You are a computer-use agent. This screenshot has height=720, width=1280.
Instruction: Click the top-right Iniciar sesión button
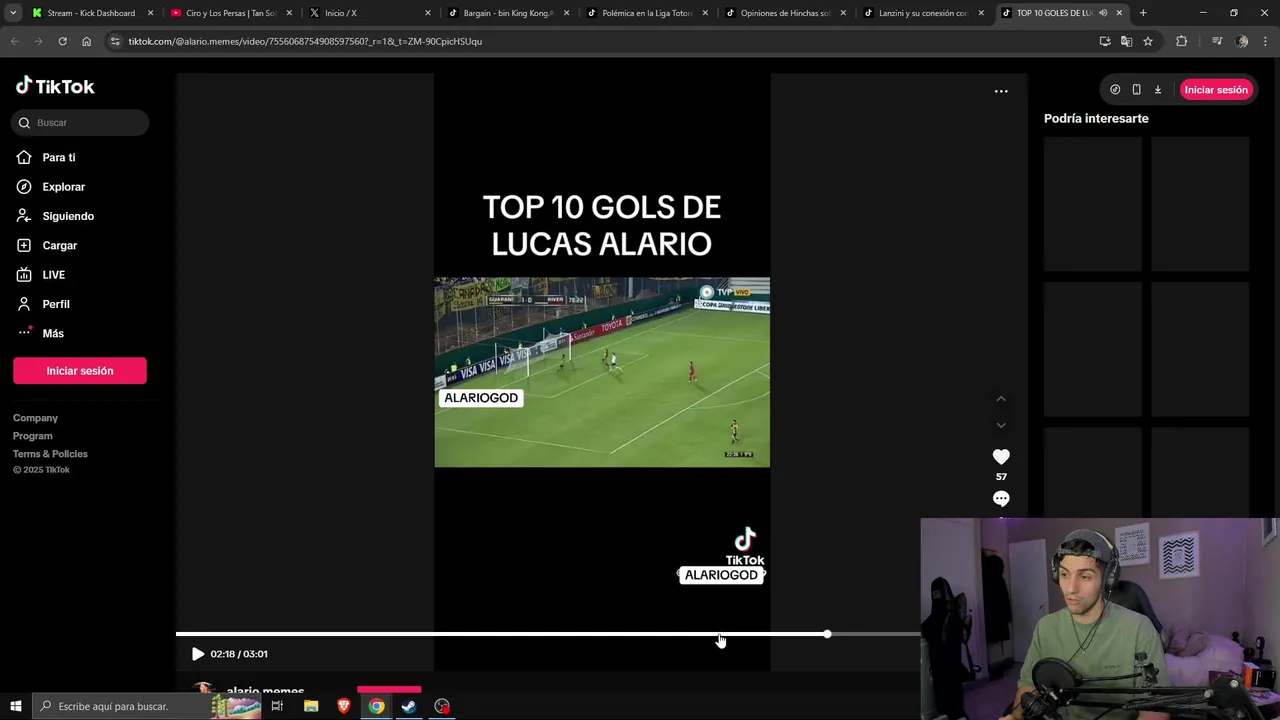(1216, 90)
